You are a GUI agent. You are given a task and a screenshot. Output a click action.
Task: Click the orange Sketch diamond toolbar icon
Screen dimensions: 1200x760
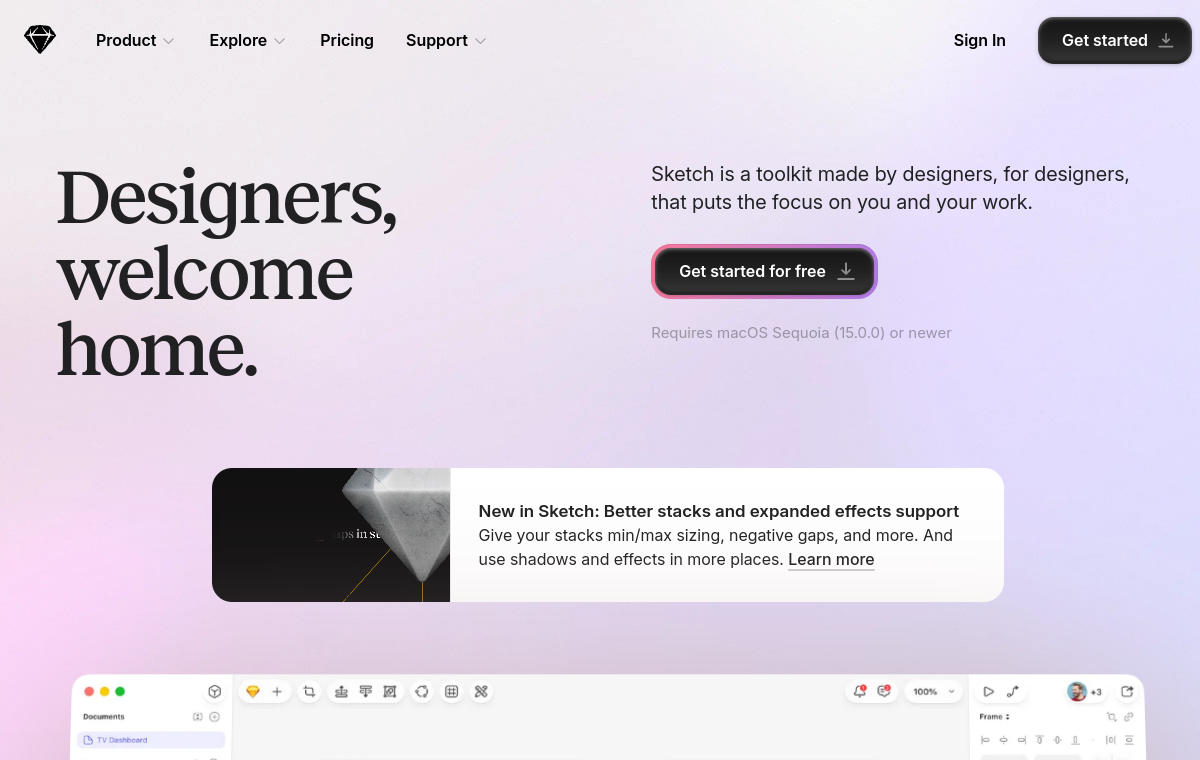253,691
